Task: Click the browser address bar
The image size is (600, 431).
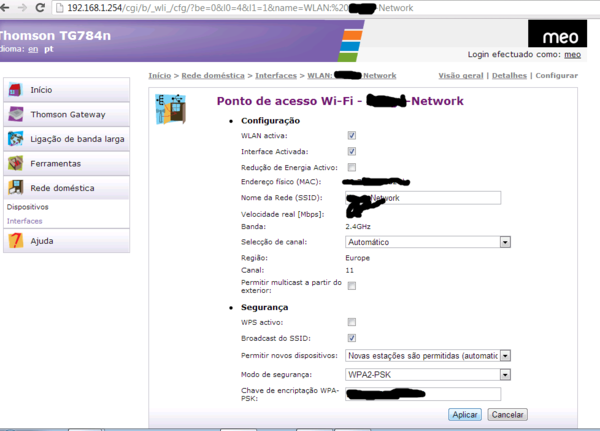Action: click(326, 8)
